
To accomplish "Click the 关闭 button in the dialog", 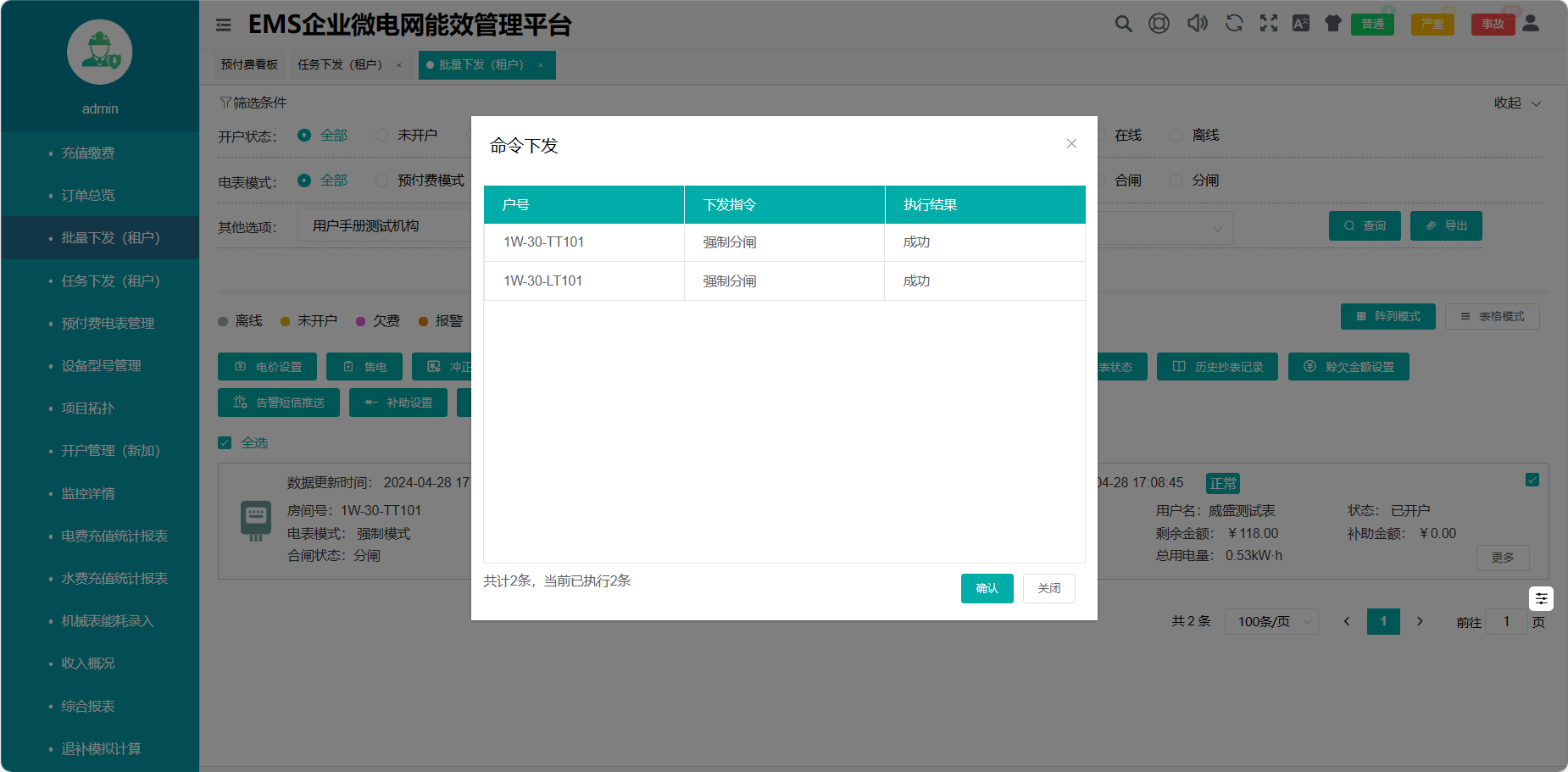I will (x=1048, y=588).
